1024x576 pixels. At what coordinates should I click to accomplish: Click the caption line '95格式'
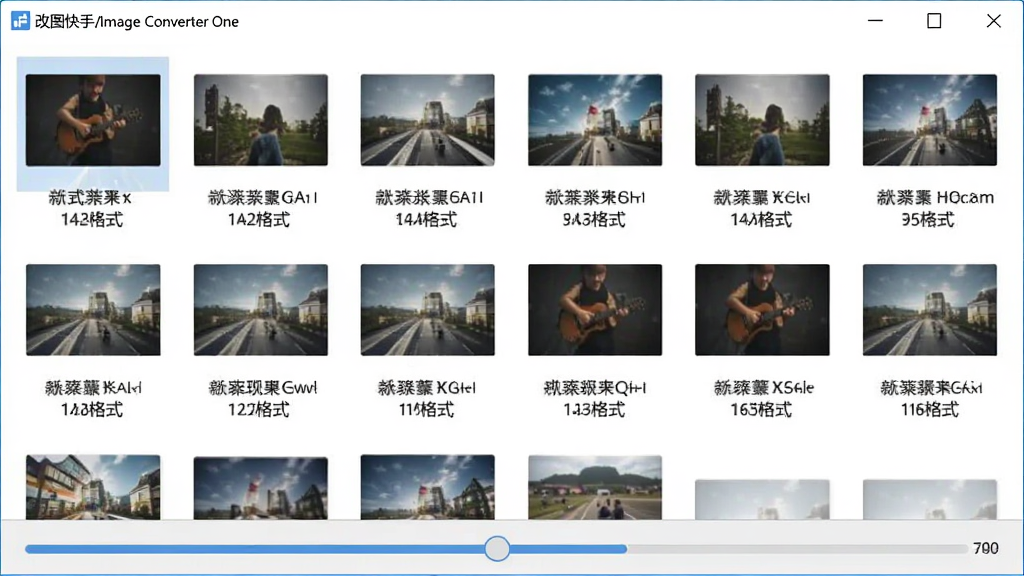coord(928,219)
